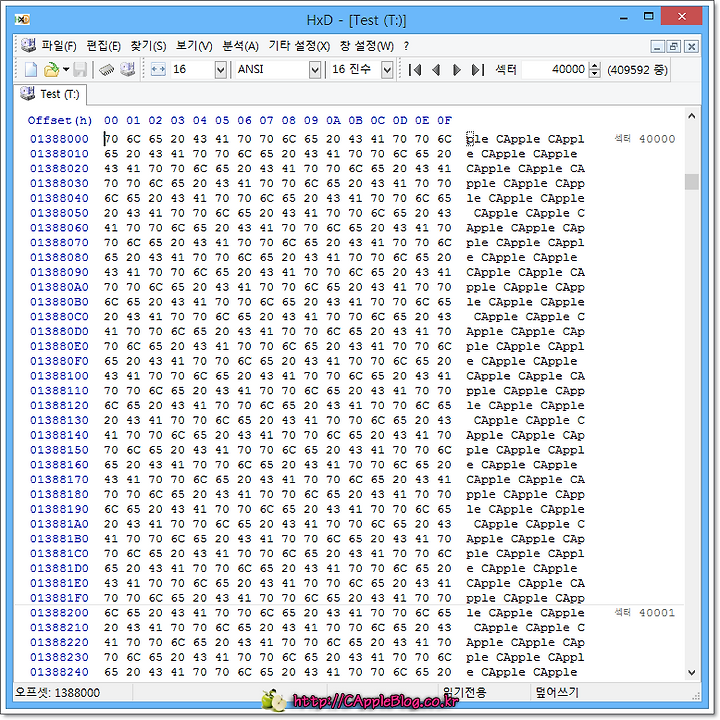Click sector label 40000 on the right
720x720 pixels.
(x=645, y=139)
